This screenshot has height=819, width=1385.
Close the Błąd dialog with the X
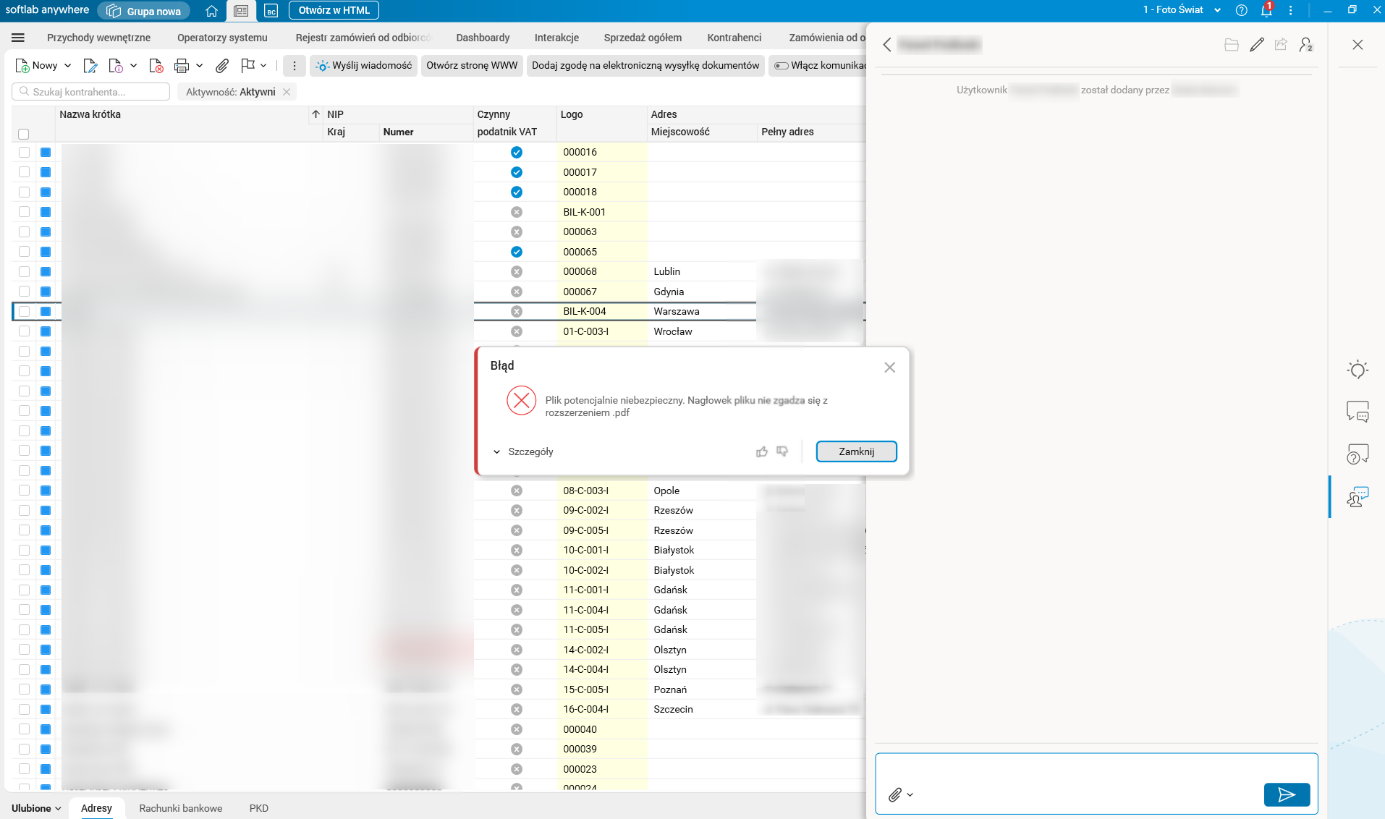890,367
